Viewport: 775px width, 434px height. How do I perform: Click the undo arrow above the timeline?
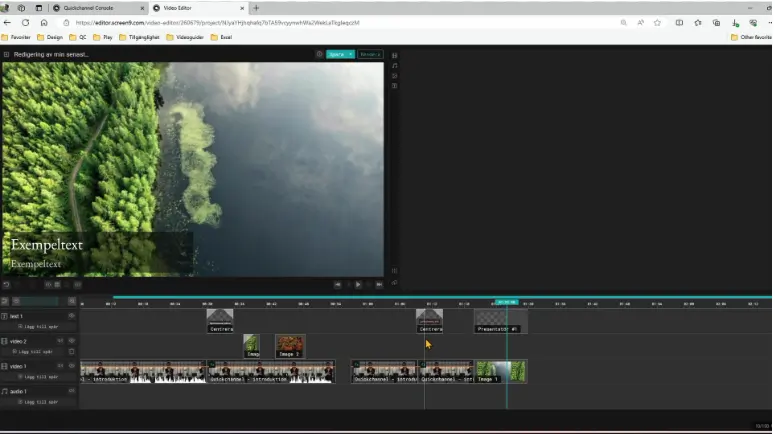7,285
